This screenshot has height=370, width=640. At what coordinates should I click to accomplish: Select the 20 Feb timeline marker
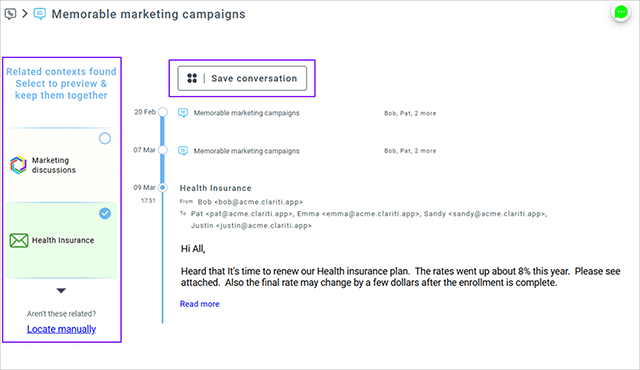pos(163,112)
